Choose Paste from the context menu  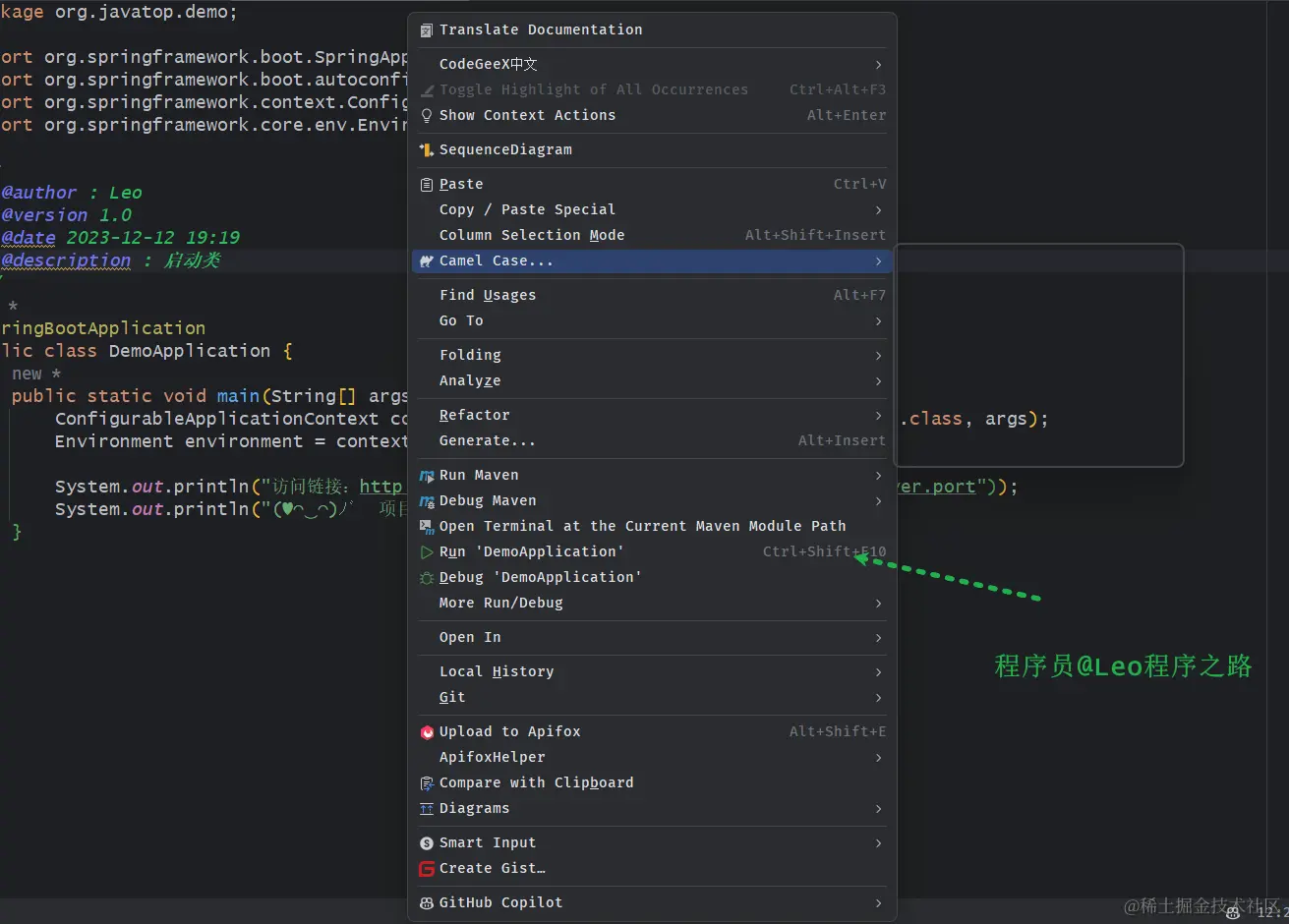click(x=652, y=184)
